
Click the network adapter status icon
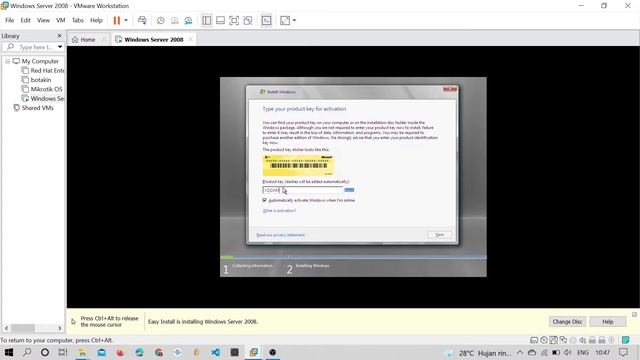click(563, 340)
